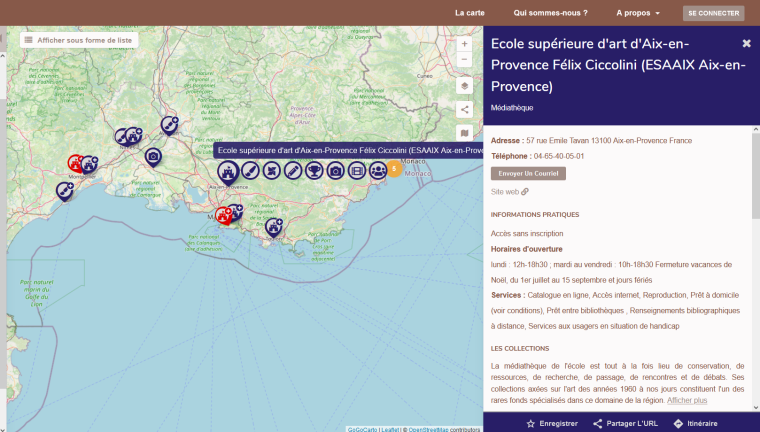This screenshot has height=432, width=760.
Task: Zoom in on the map
Action: [464, 44]
